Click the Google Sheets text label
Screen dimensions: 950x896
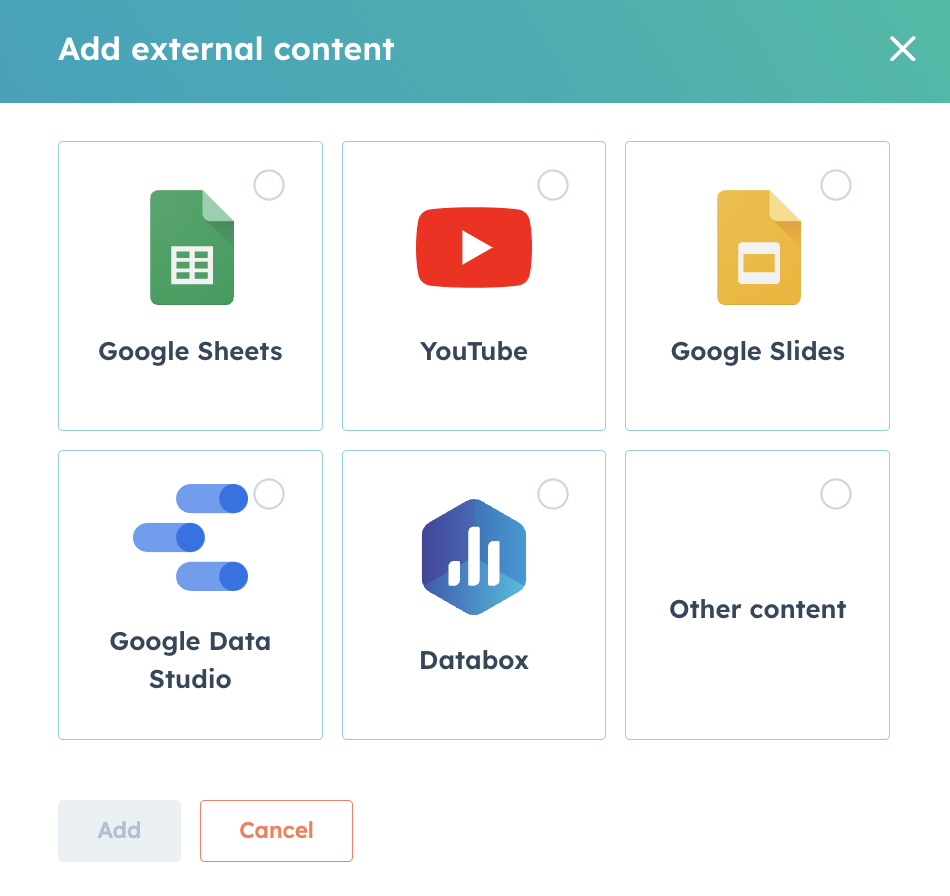190,351
